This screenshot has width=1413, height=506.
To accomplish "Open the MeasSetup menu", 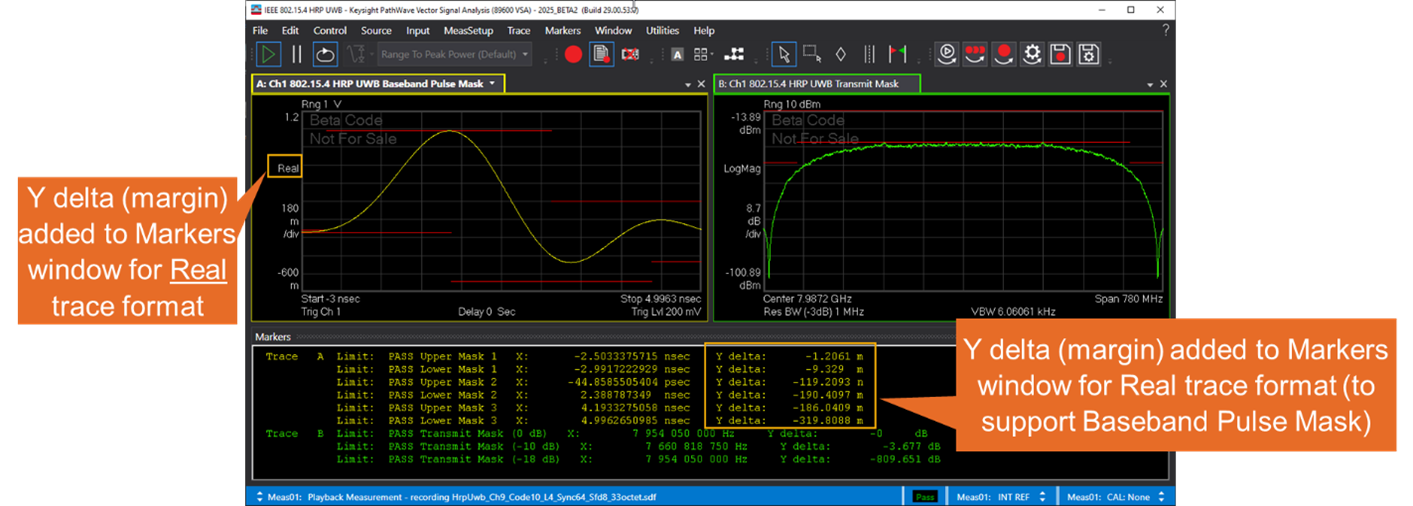I will (468, 31).
